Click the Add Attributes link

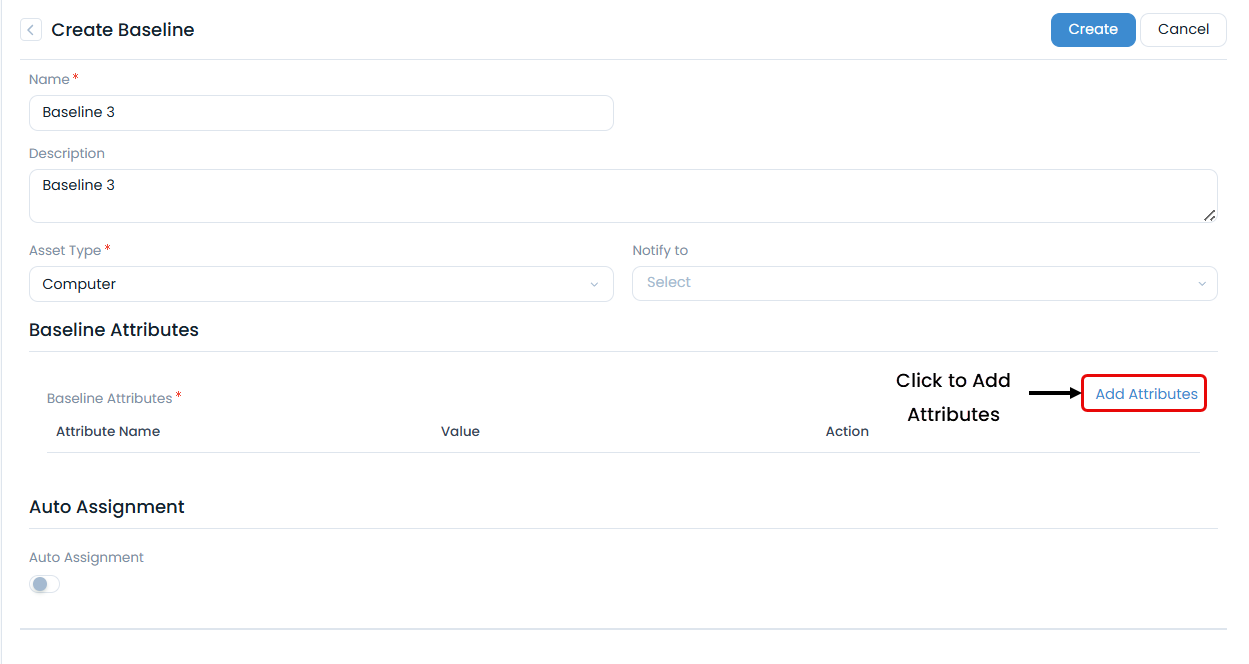click(x=1143, y=393)
